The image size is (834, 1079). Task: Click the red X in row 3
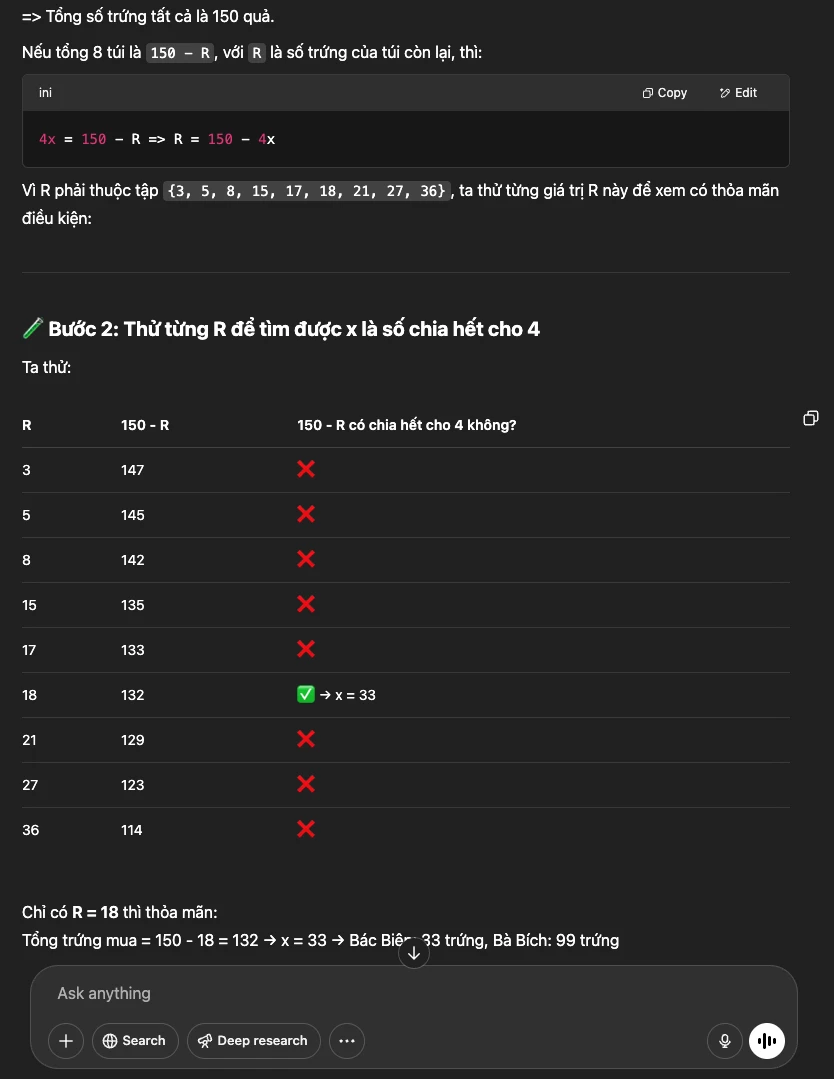[x=306, y=469]
